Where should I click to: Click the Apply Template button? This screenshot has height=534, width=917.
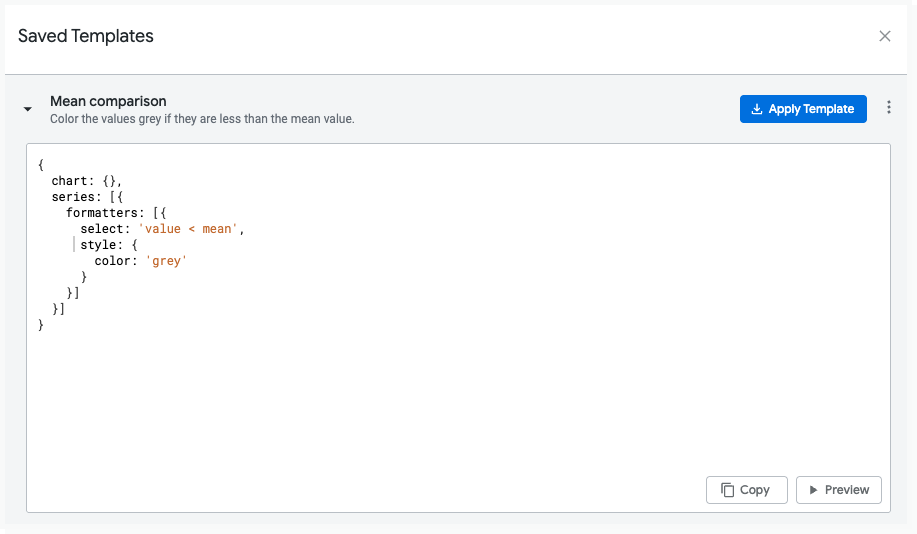[x=802, y=109]
